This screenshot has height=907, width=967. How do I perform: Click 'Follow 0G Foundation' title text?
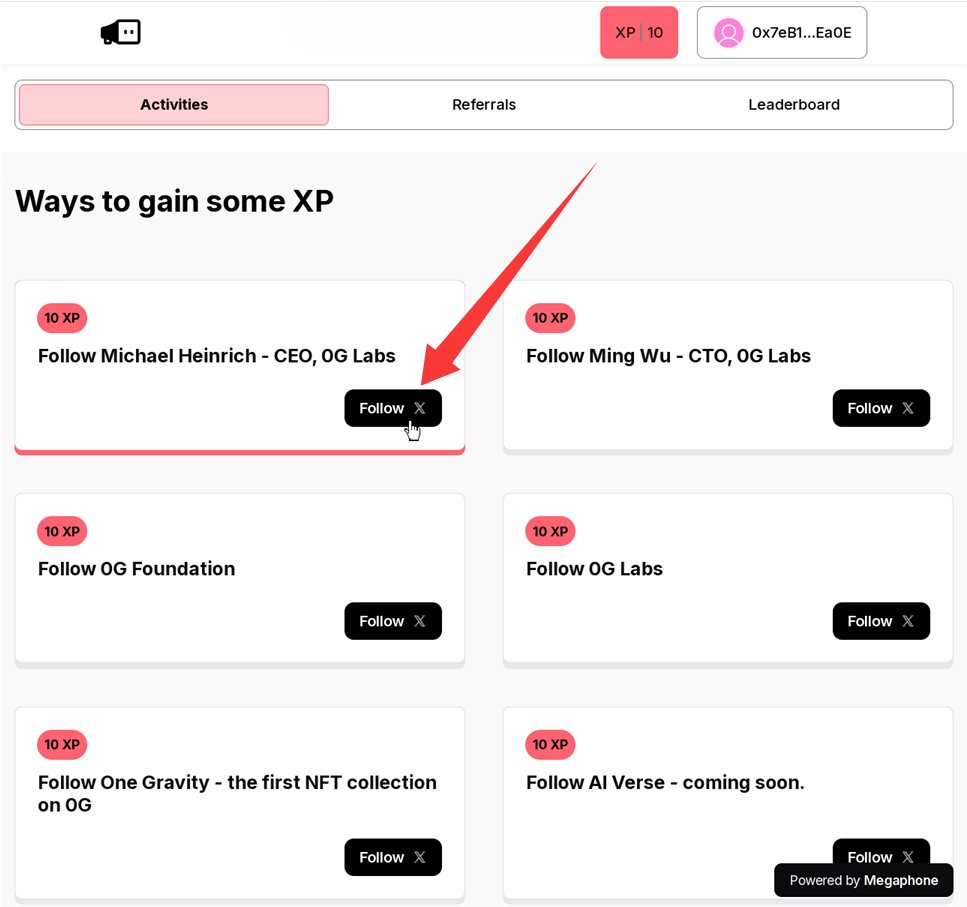click(136, 568)
